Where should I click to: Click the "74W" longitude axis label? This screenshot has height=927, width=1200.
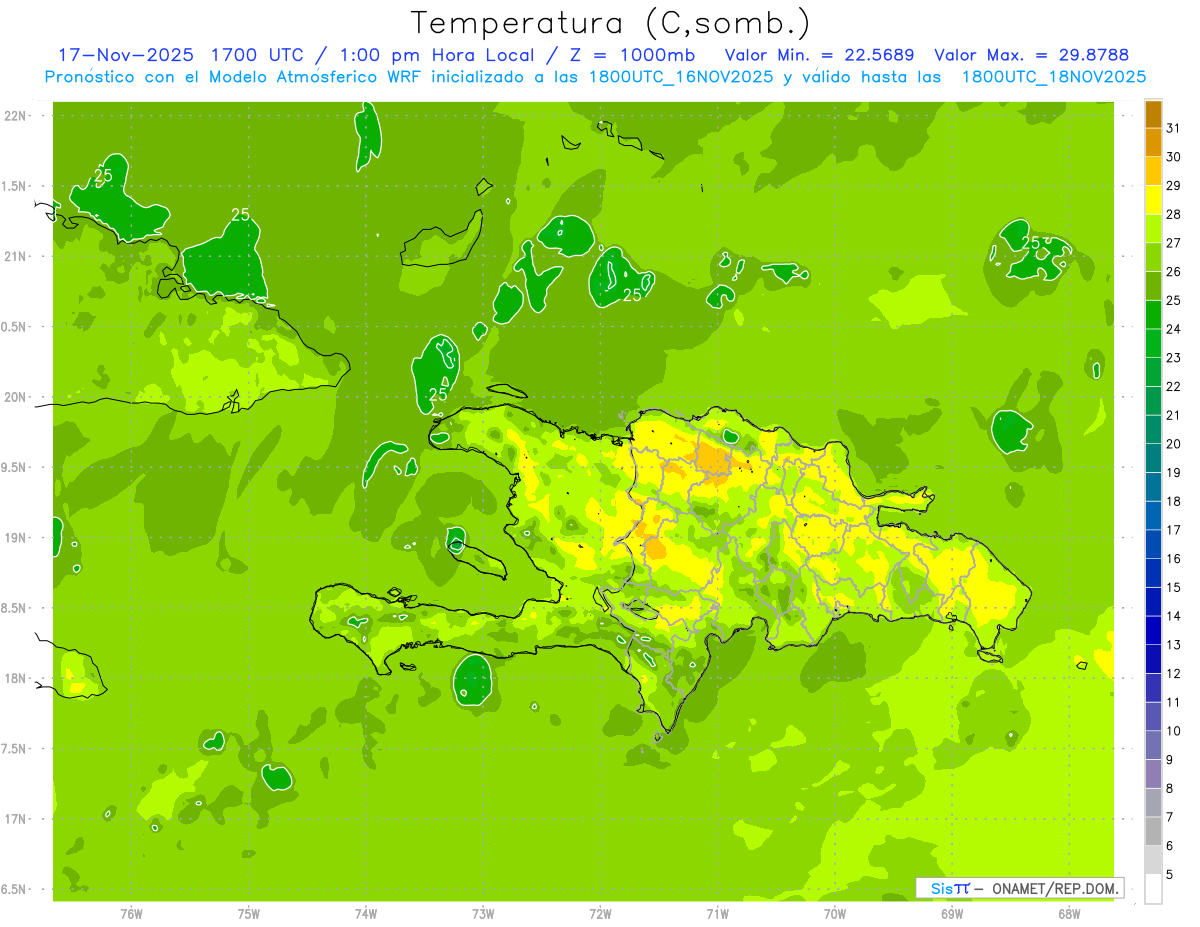pos(366,913)
